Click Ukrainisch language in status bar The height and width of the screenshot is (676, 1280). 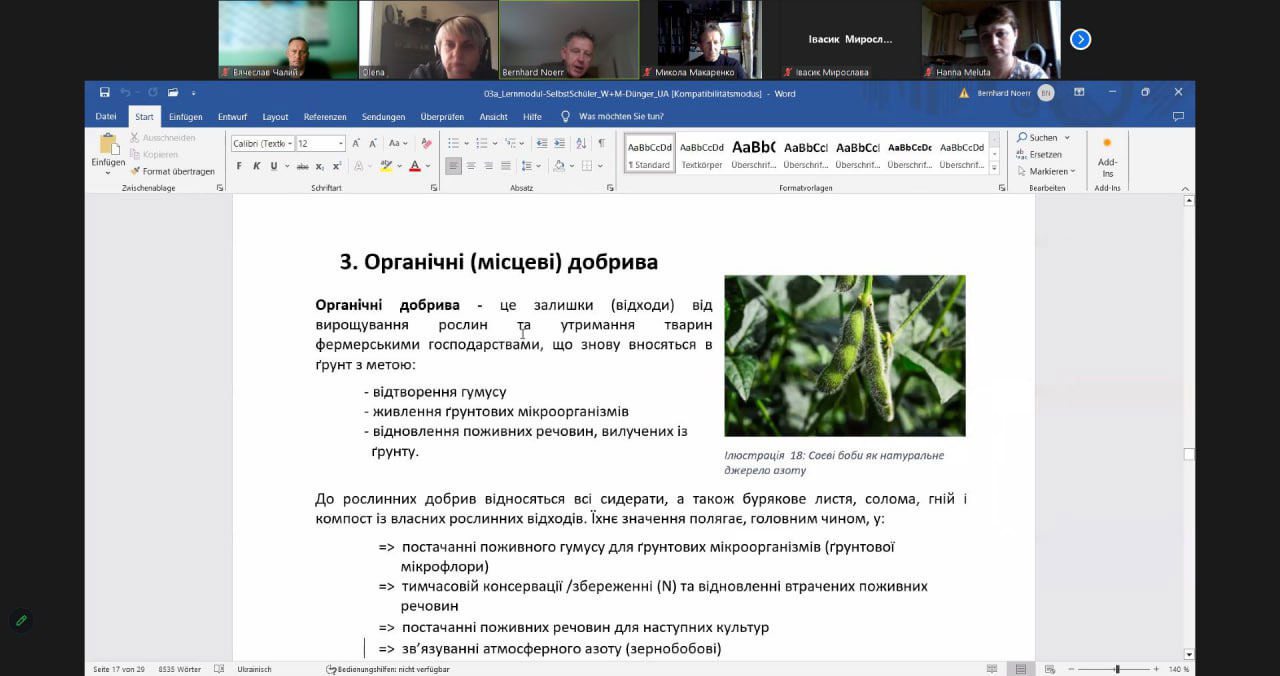pos(255,669)
